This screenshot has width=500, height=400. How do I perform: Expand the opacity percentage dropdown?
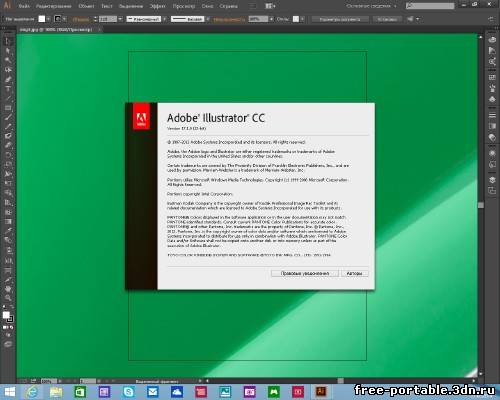tap(271, 19)
